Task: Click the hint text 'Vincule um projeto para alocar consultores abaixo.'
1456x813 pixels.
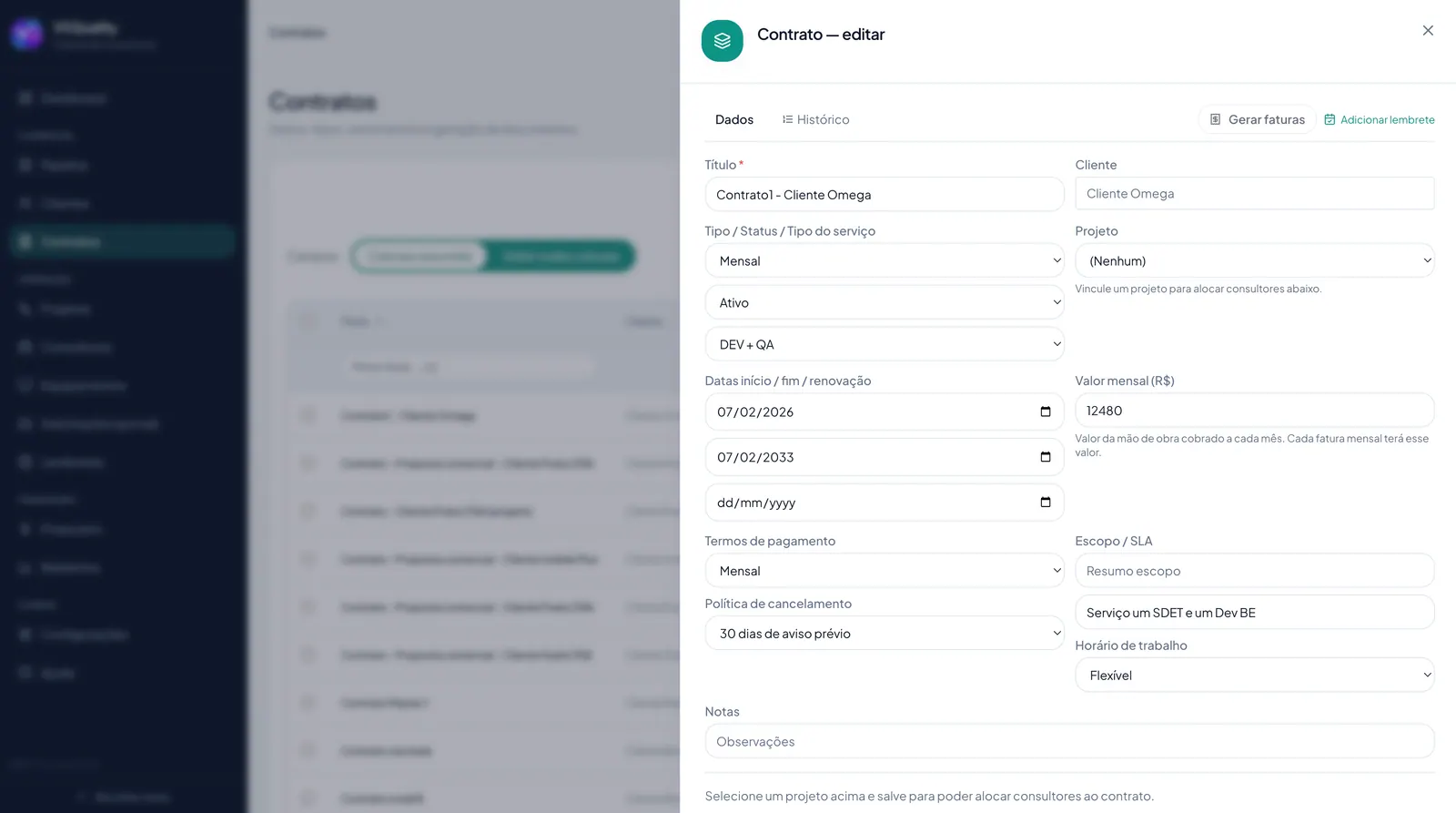Action: (x=1198, y=289)
